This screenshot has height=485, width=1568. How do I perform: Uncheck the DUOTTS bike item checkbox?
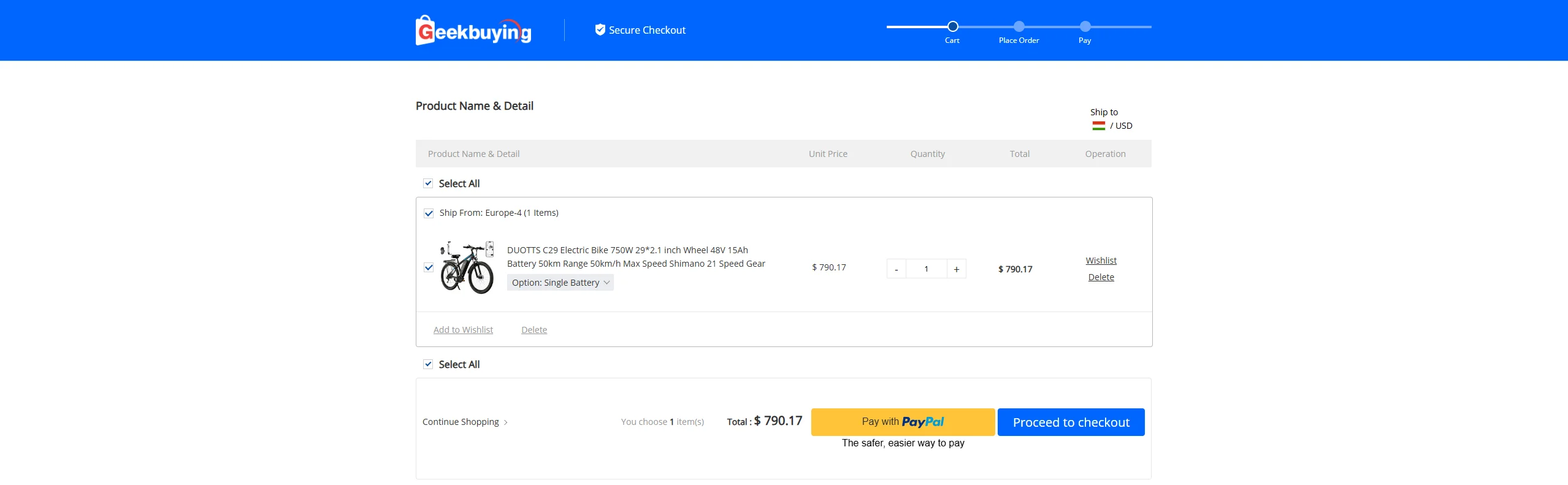429,267
